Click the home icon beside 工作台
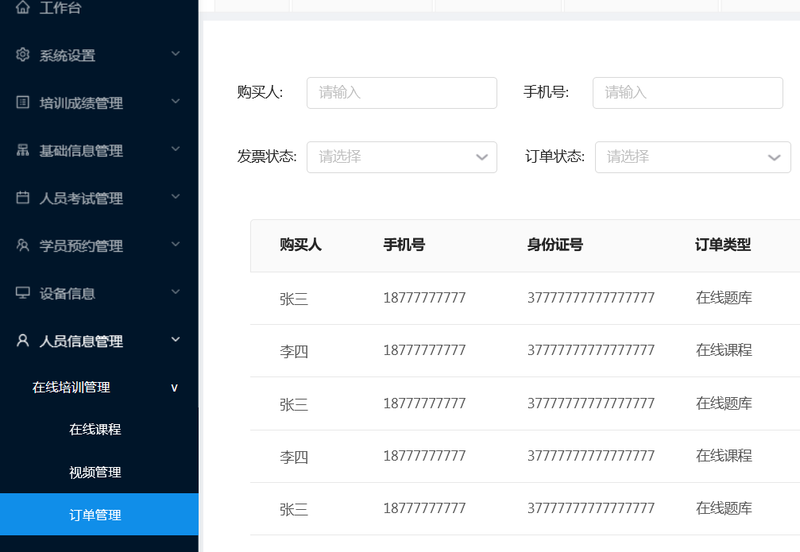This screenshot has height=552, width=800. pyautogui.click(x=22, y=7)
